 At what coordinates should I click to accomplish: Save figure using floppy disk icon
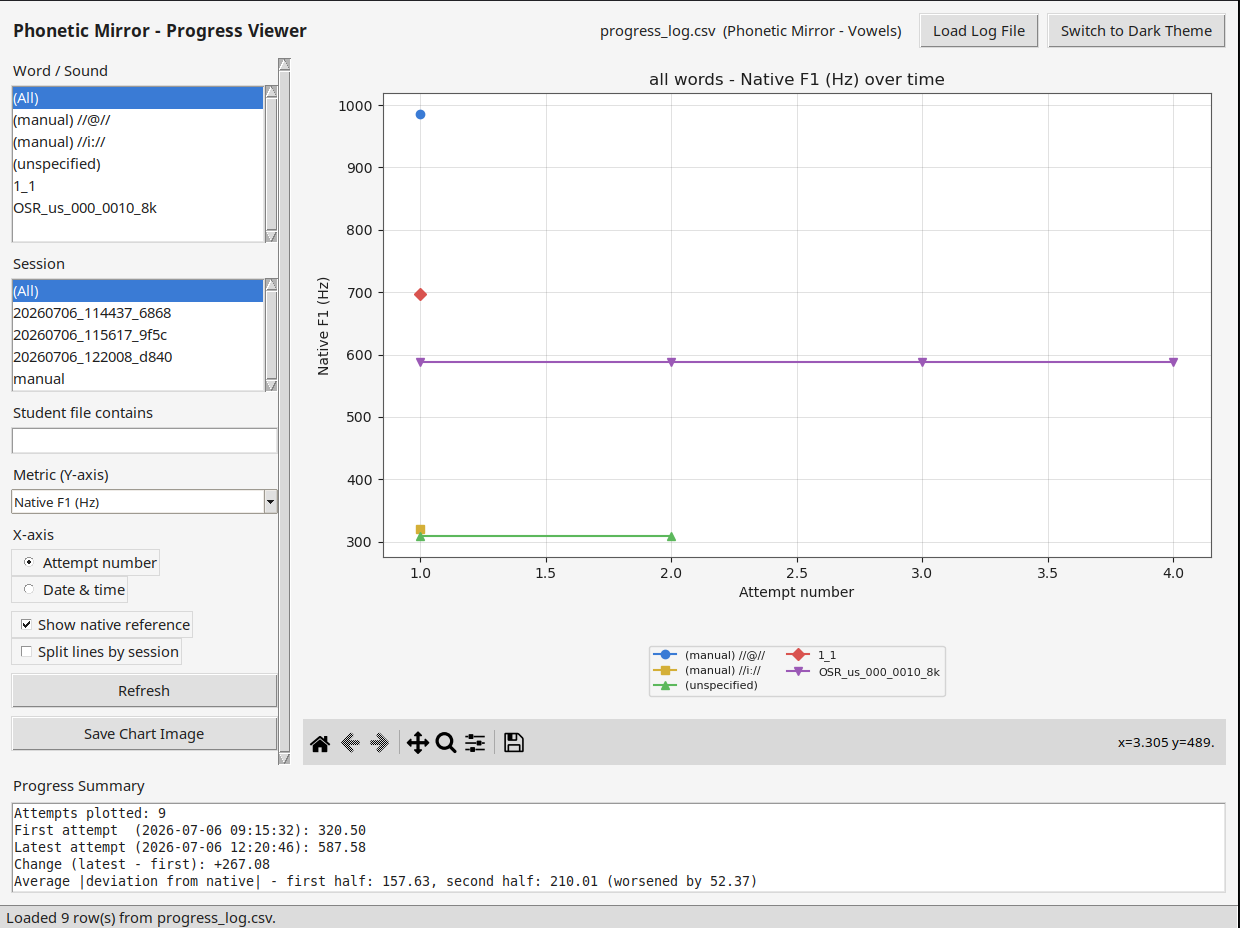coord(514,743)
